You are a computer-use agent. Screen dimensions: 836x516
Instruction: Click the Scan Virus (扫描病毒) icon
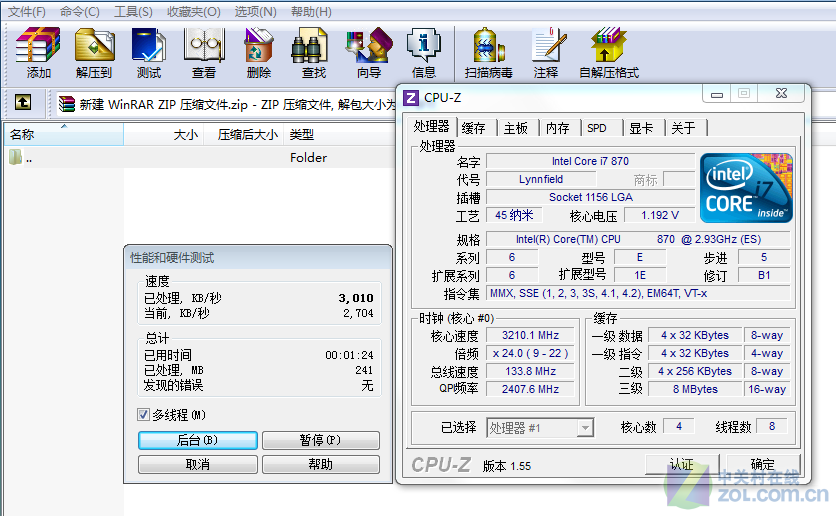(488, 45)
